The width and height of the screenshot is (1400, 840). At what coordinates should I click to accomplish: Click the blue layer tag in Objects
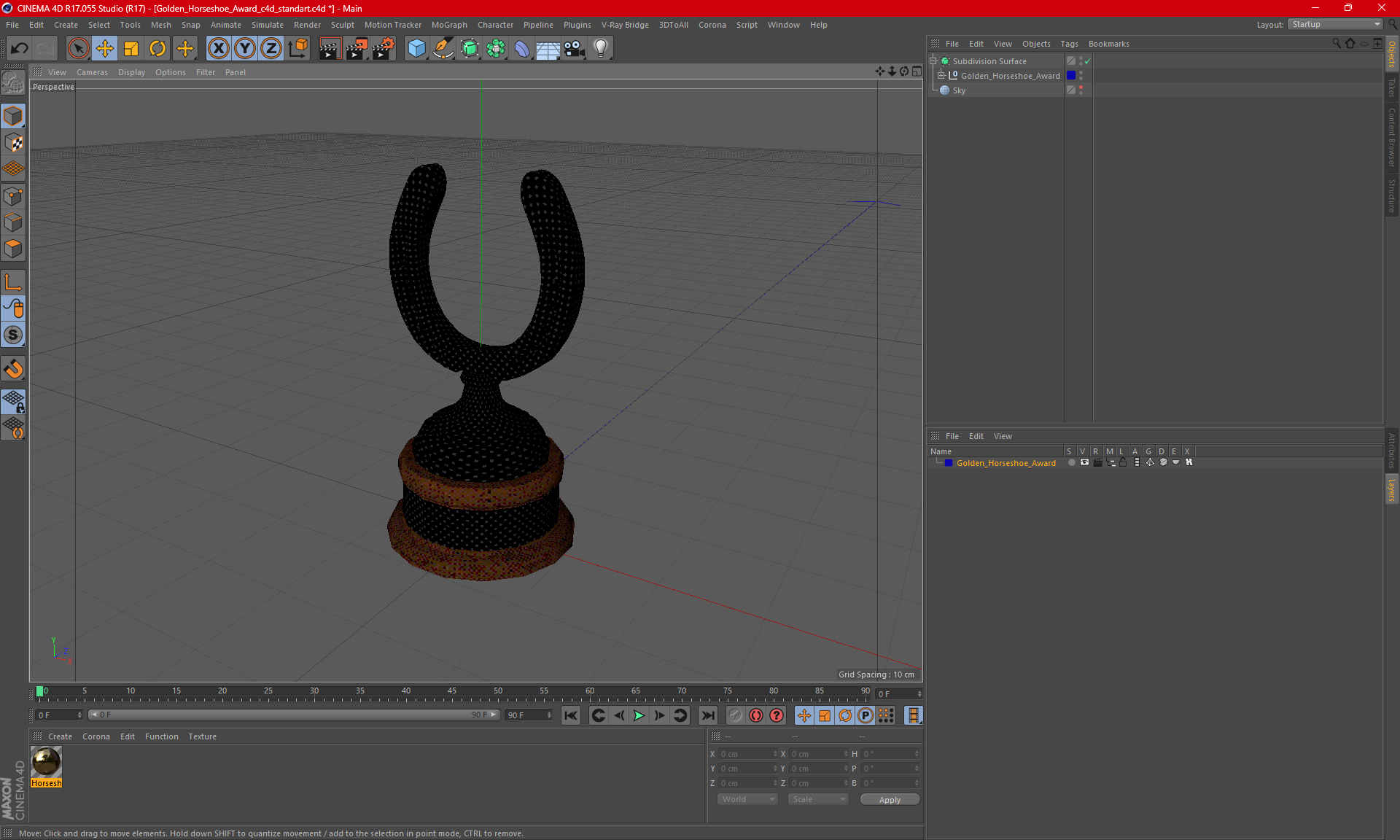pyautogui.click(x=1071, y=75)
